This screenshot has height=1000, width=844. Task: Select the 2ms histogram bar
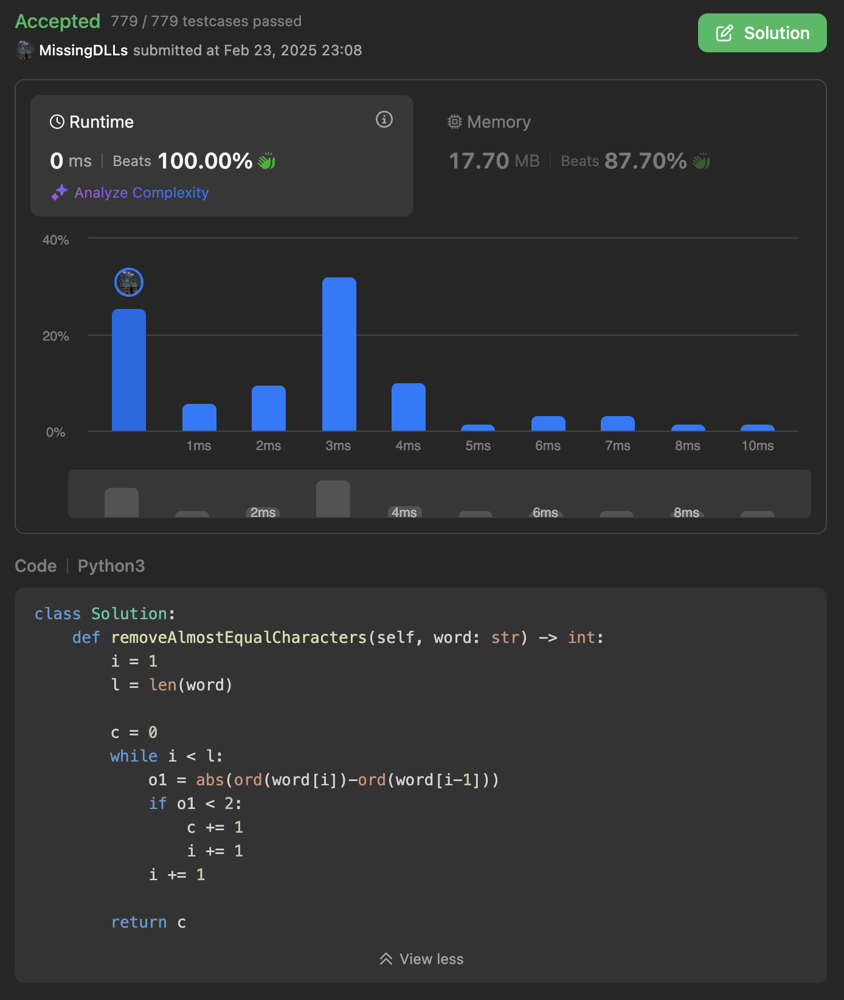269,409
